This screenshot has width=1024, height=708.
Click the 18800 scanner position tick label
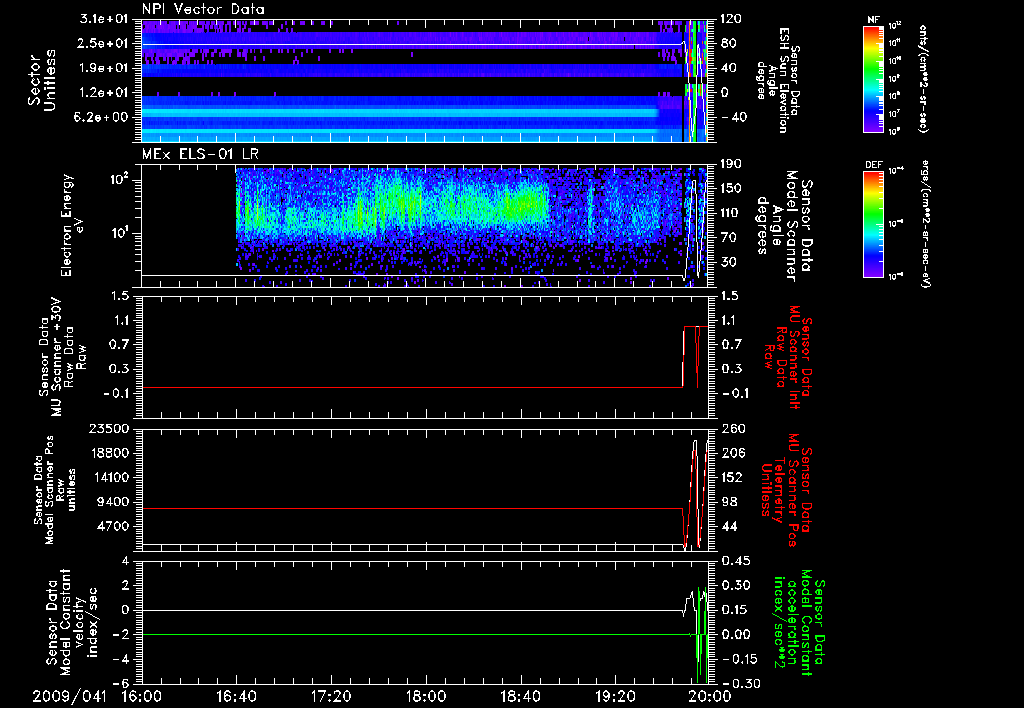pyautogui.click(x=109, y=453)
